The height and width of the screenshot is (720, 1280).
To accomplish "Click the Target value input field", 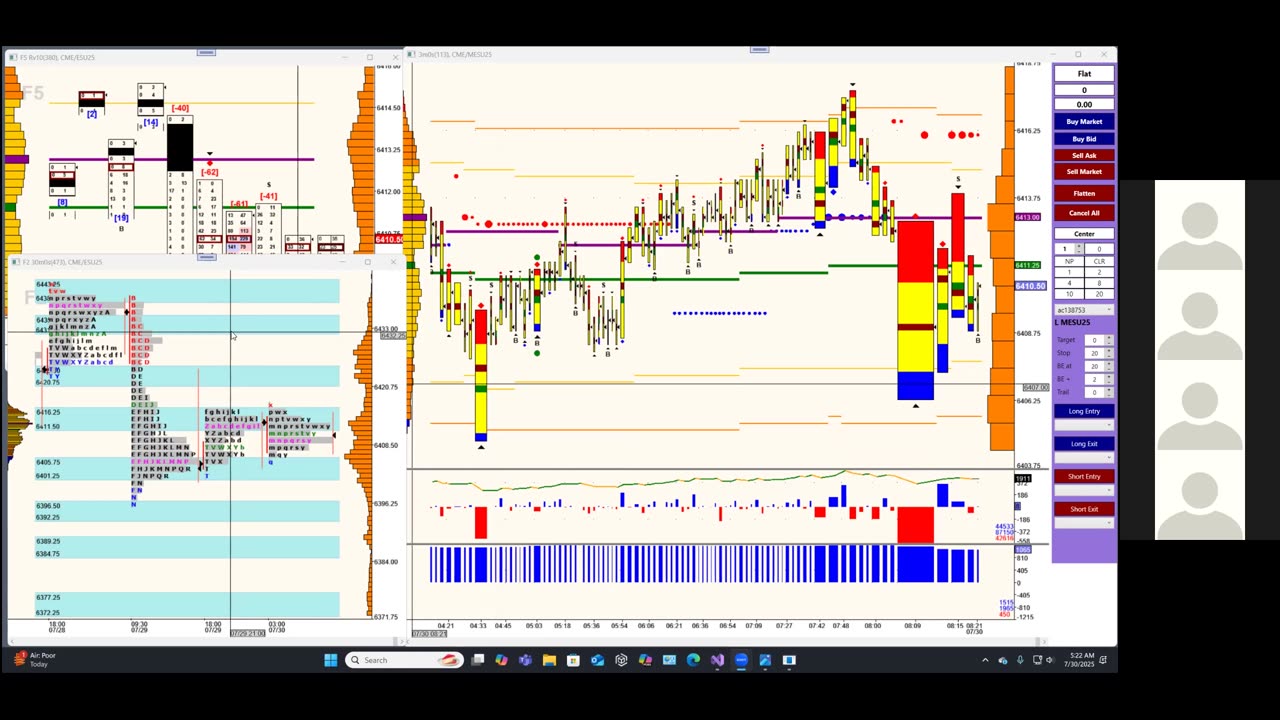I will 1094,340.
